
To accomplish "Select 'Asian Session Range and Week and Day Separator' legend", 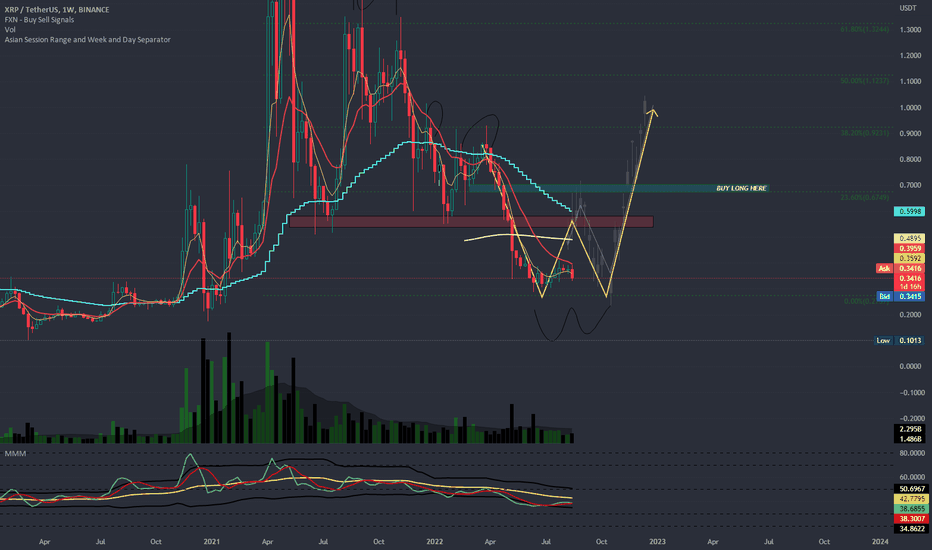I will pos(87,40).
